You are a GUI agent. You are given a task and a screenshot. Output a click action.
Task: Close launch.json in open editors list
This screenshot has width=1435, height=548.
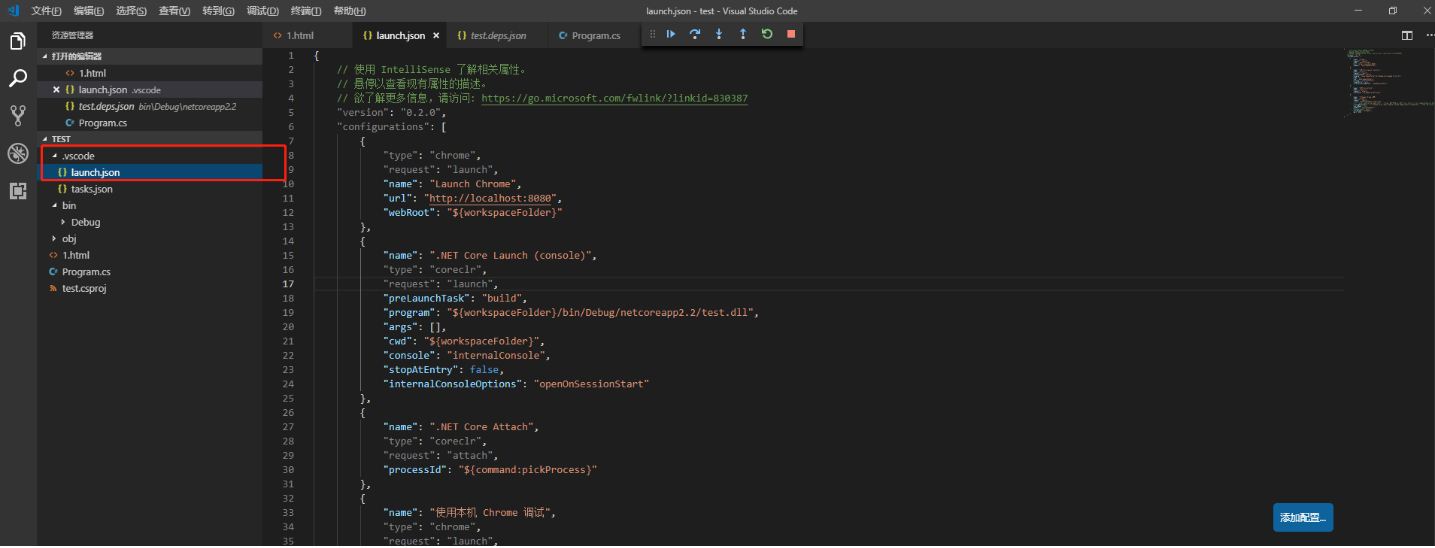pos(56,90)
